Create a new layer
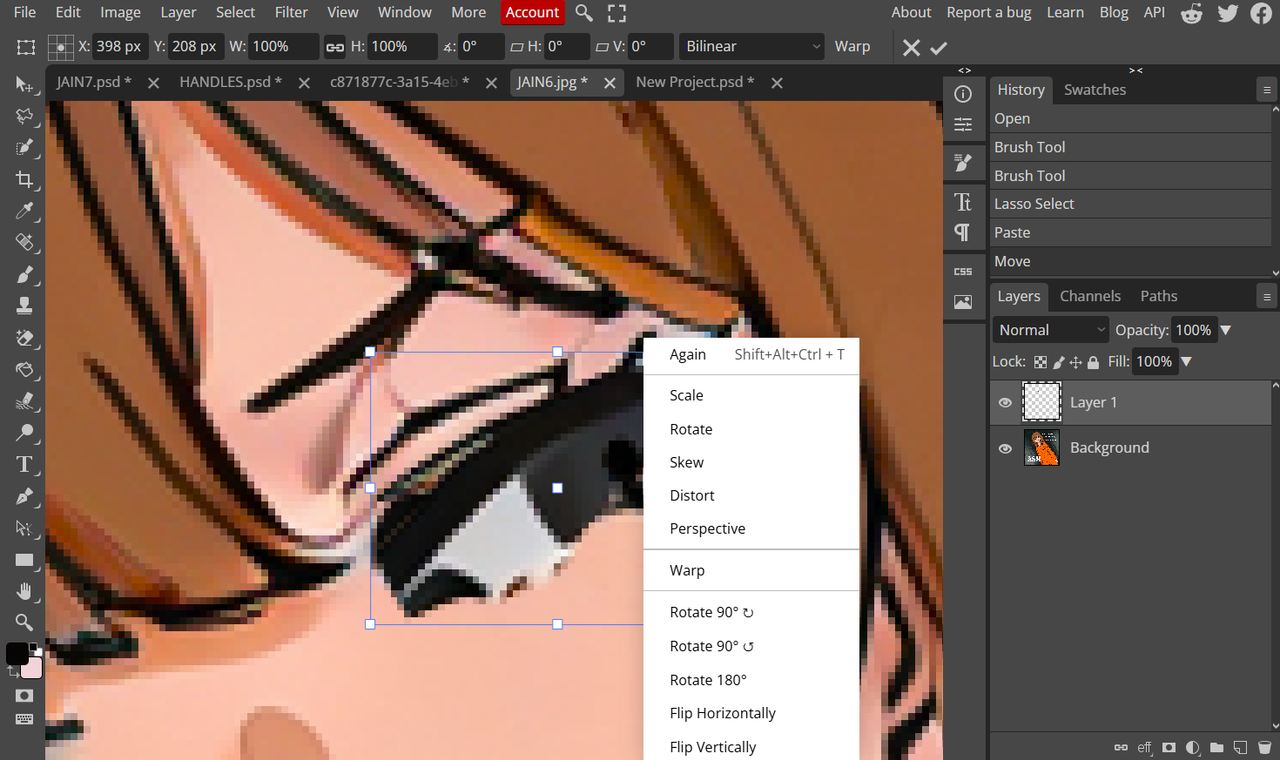The width and height of the screenshot is (1280, 760). point(1241,747)
